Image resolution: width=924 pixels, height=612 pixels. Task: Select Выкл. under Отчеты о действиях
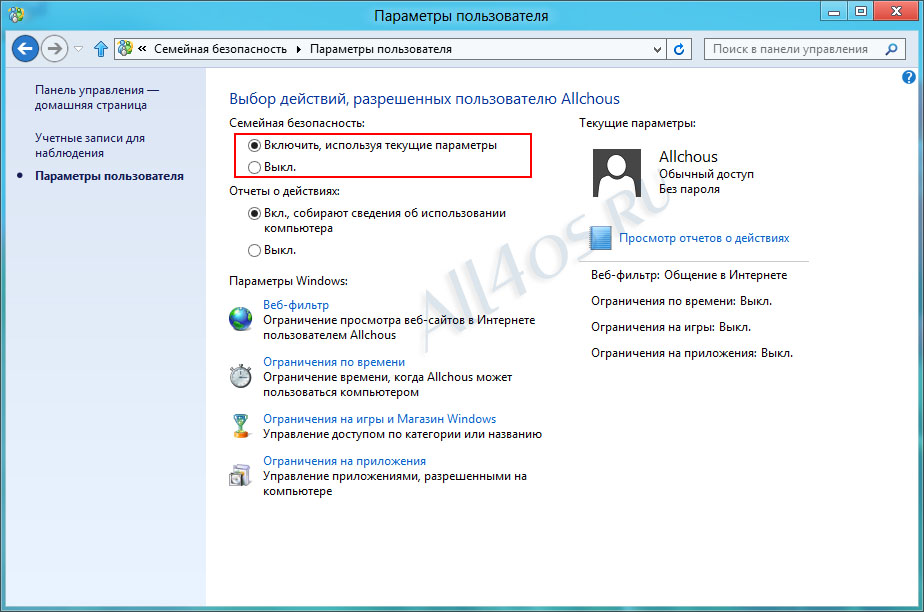tap(254, 250)
